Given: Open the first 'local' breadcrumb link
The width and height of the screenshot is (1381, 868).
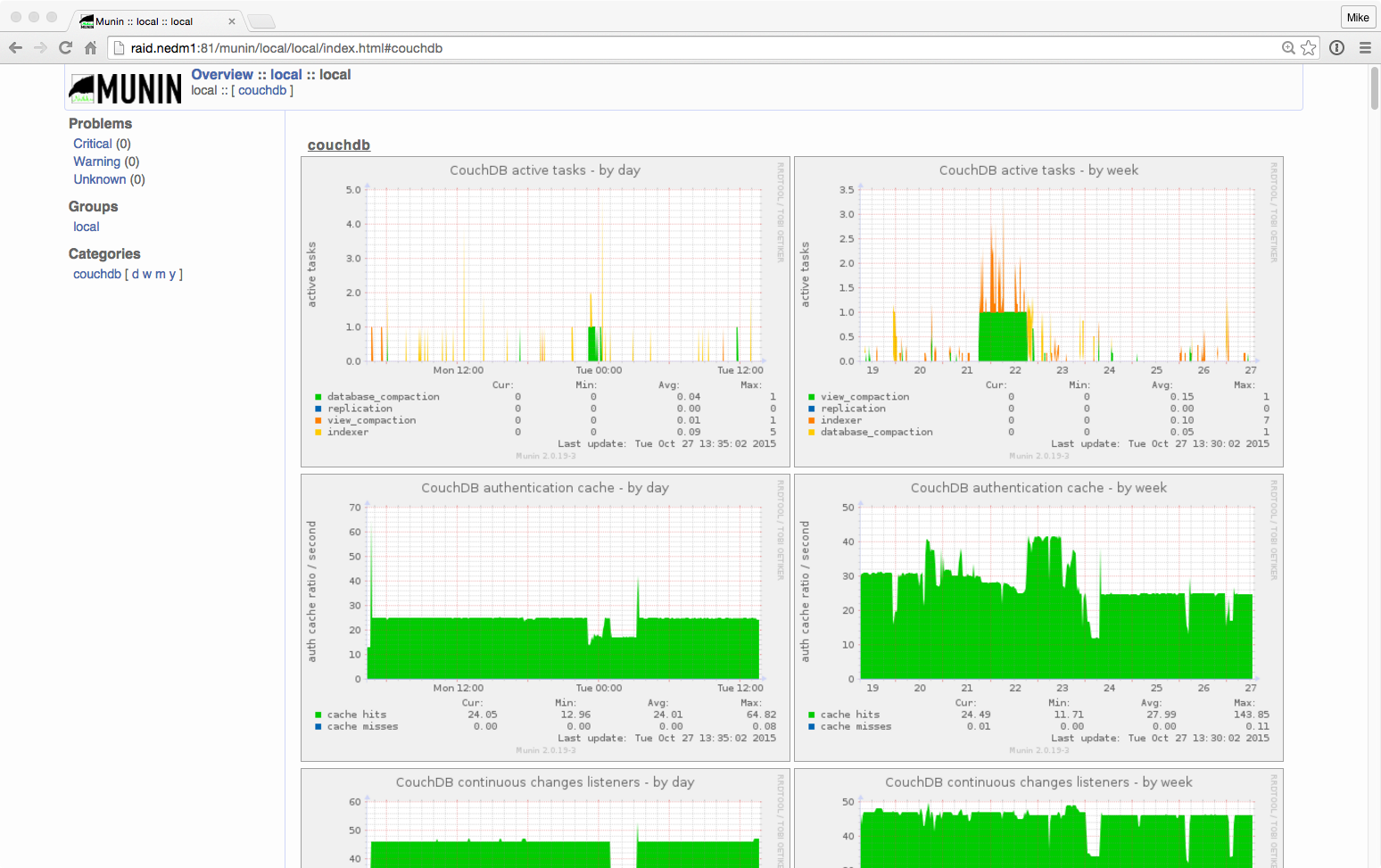Looking at the screenshot, I should click(x=286, y=75).
